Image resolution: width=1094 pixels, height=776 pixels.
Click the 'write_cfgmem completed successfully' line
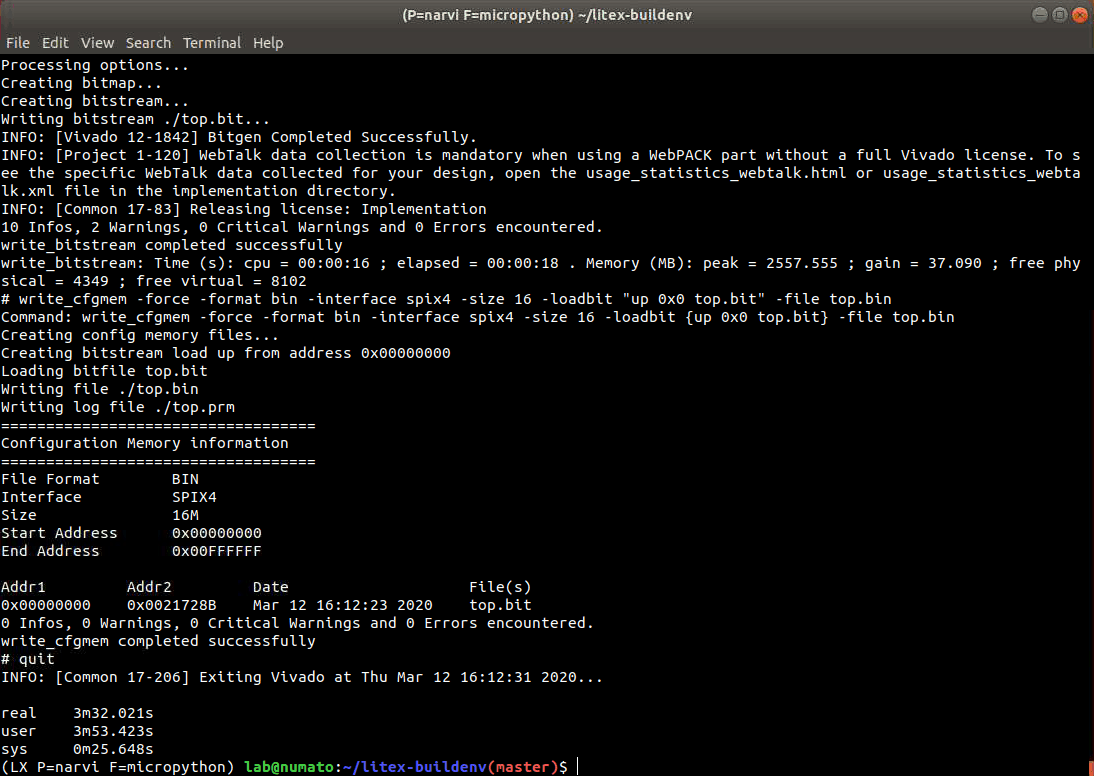158,641
